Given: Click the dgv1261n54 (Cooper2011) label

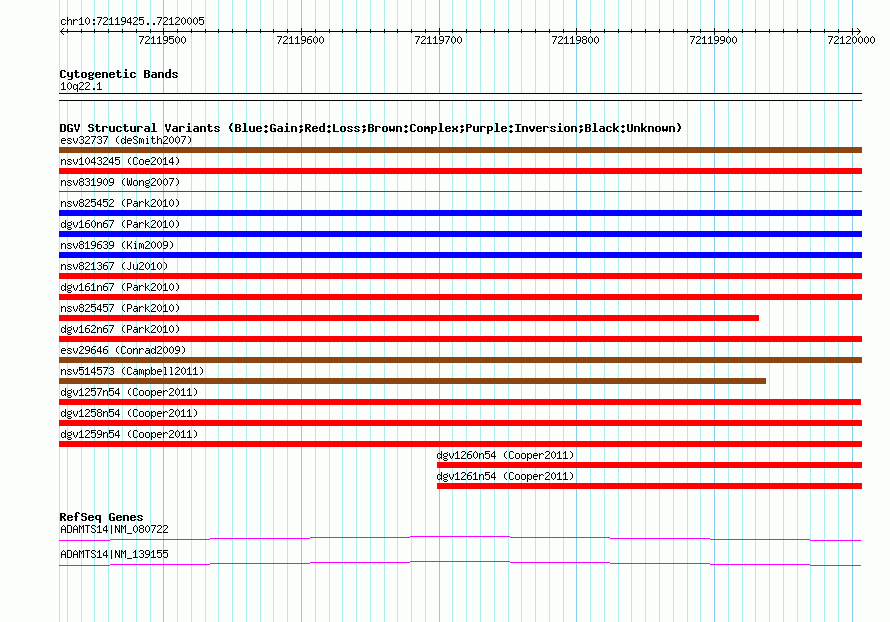Looking at the screenshot, I should click(505, 476).
